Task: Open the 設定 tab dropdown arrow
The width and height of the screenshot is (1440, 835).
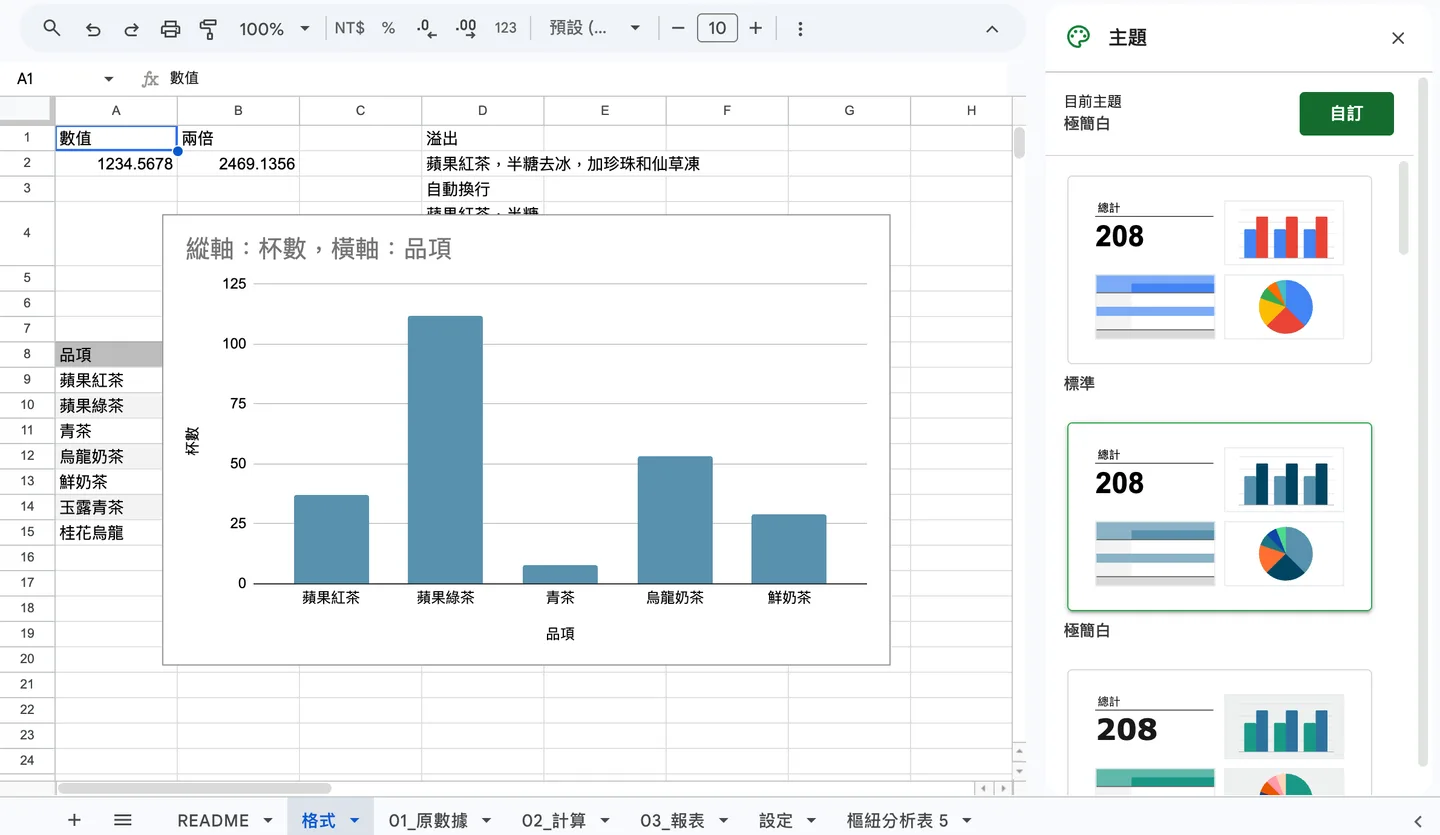Action: [811, 821]
